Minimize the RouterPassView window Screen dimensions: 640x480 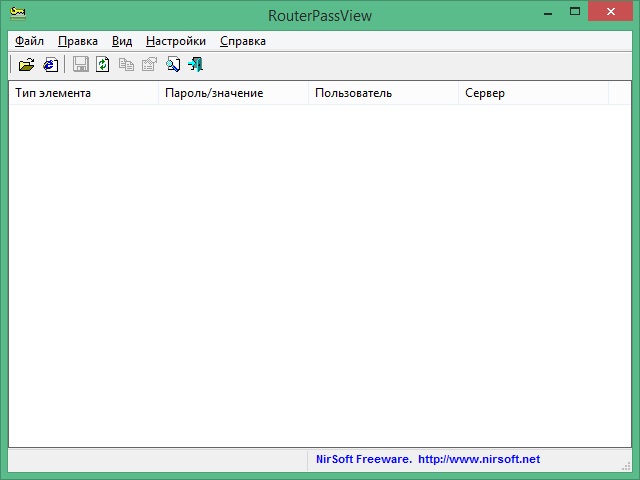(548, 12)
